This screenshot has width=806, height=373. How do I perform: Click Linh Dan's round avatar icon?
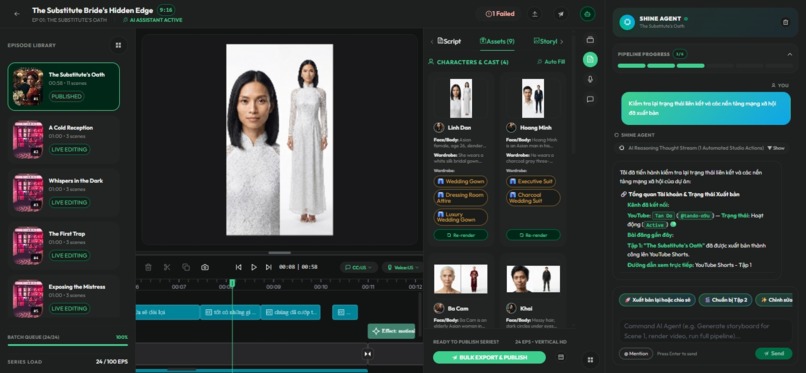tap(439, 127)
